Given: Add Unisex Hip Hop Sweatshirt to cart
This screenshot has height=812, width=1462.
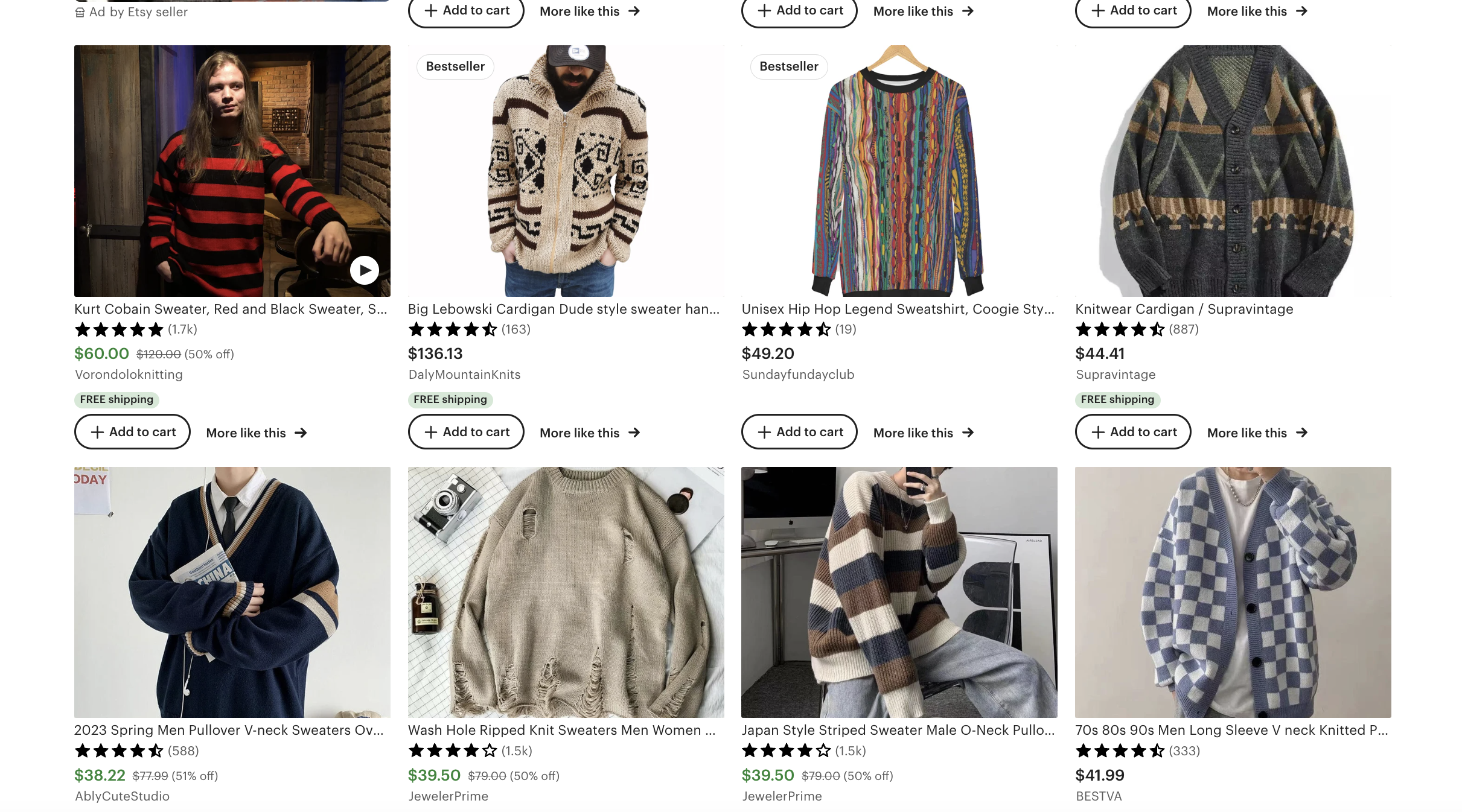Looking at the screenshot, I should coord(799,432).
